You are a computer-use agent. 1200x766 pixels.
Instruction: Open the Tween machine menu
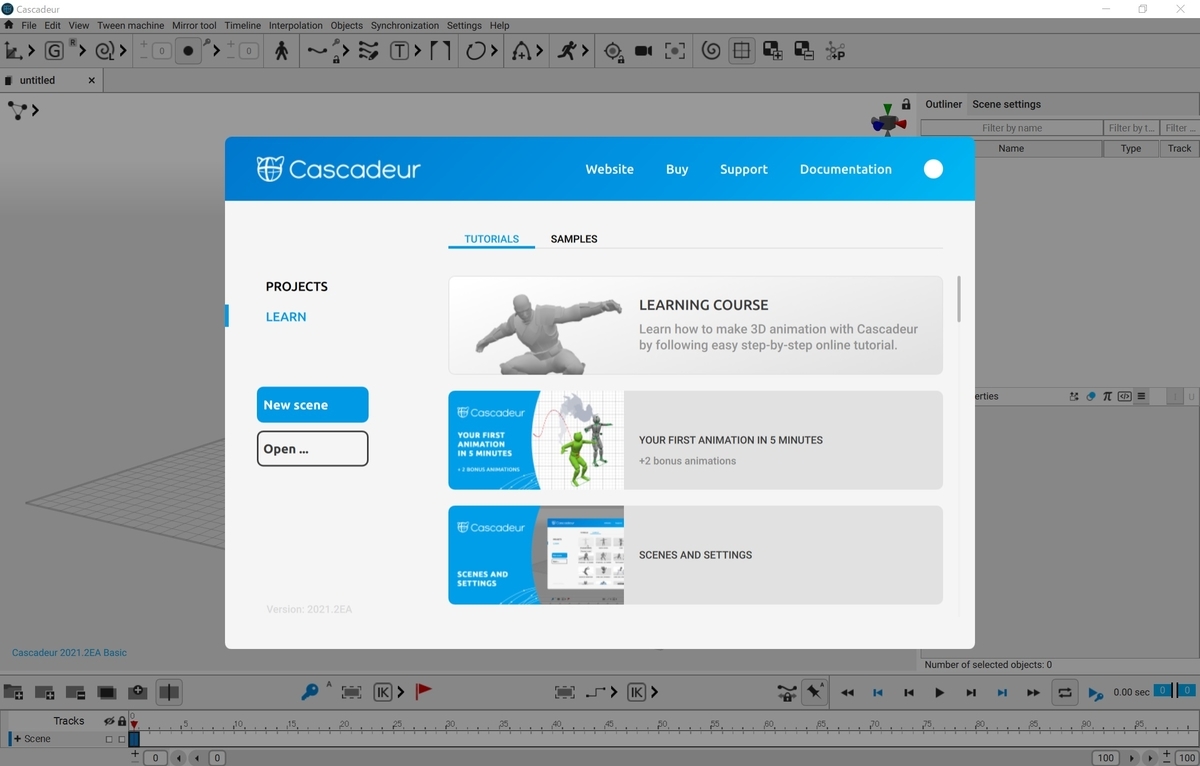(131, 25)
